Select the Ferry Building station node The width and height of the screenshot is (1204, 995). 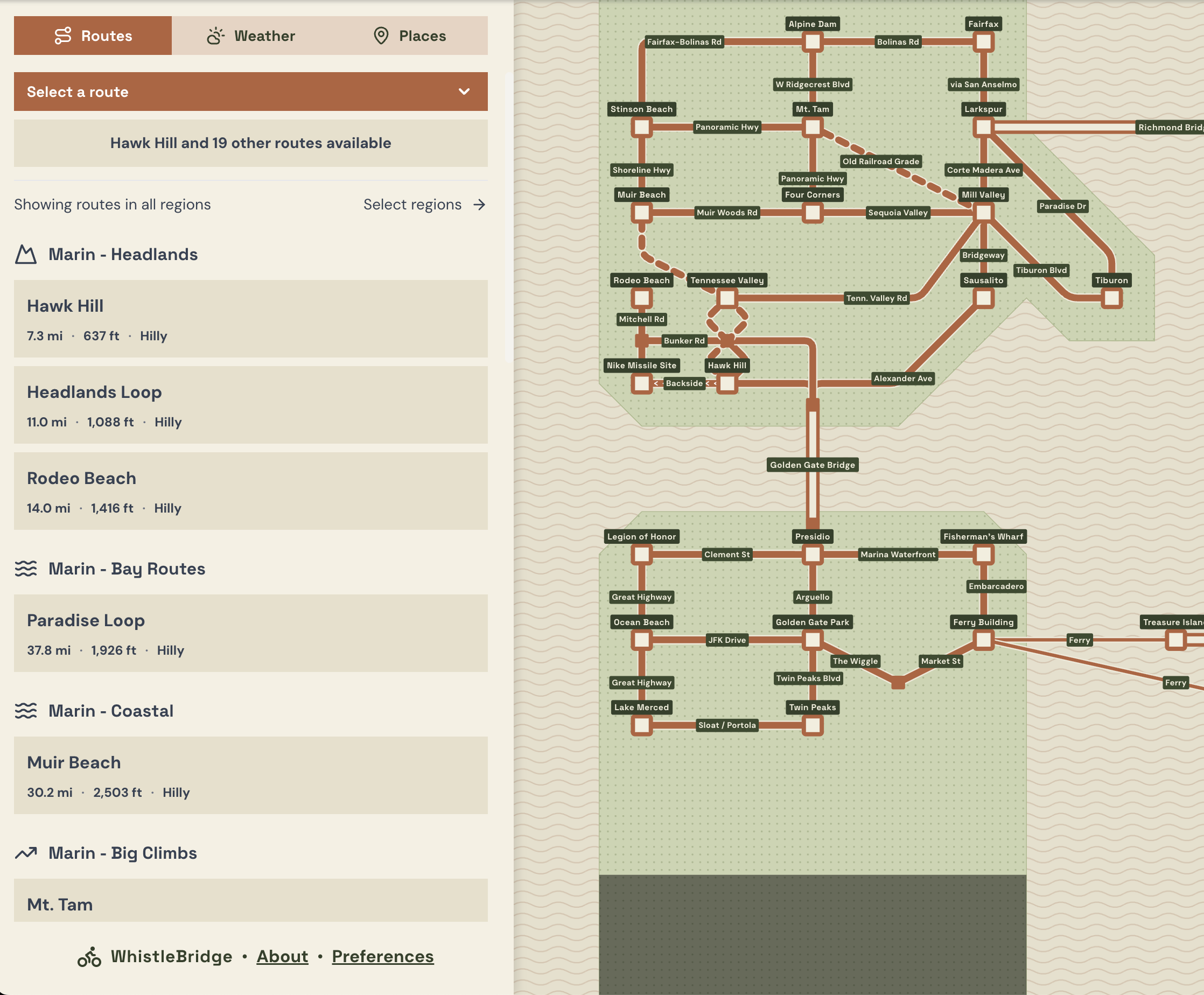984,640
